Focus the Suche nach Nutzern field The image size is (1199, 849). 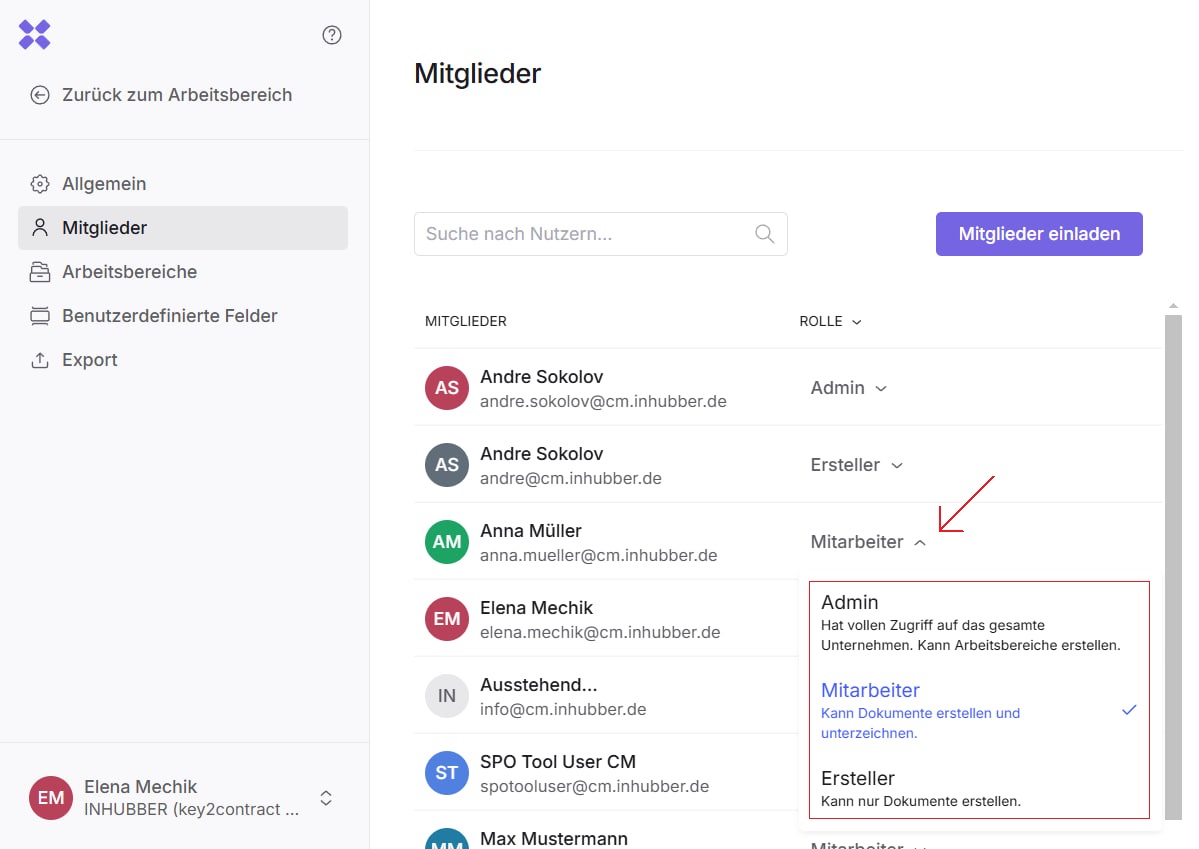pyautogui.click(x=585, y=234)
